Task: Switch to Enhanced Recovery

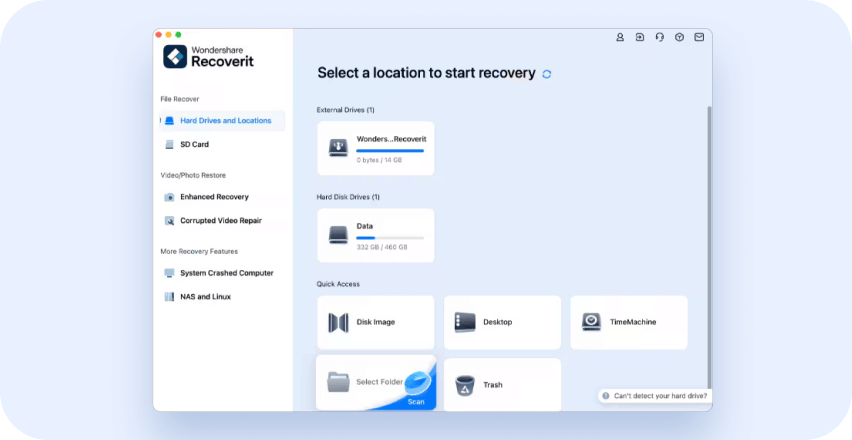Action: (x=222, y=197)
